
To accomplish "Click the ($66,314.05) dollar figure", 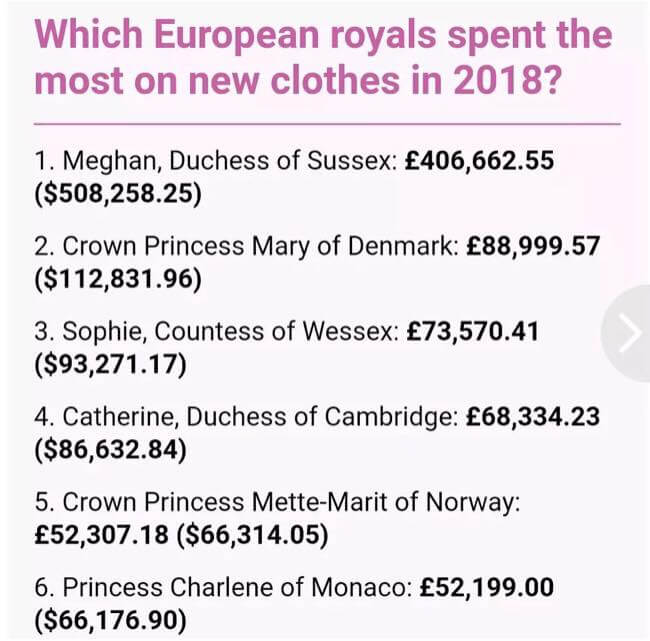I will point(252,535).
